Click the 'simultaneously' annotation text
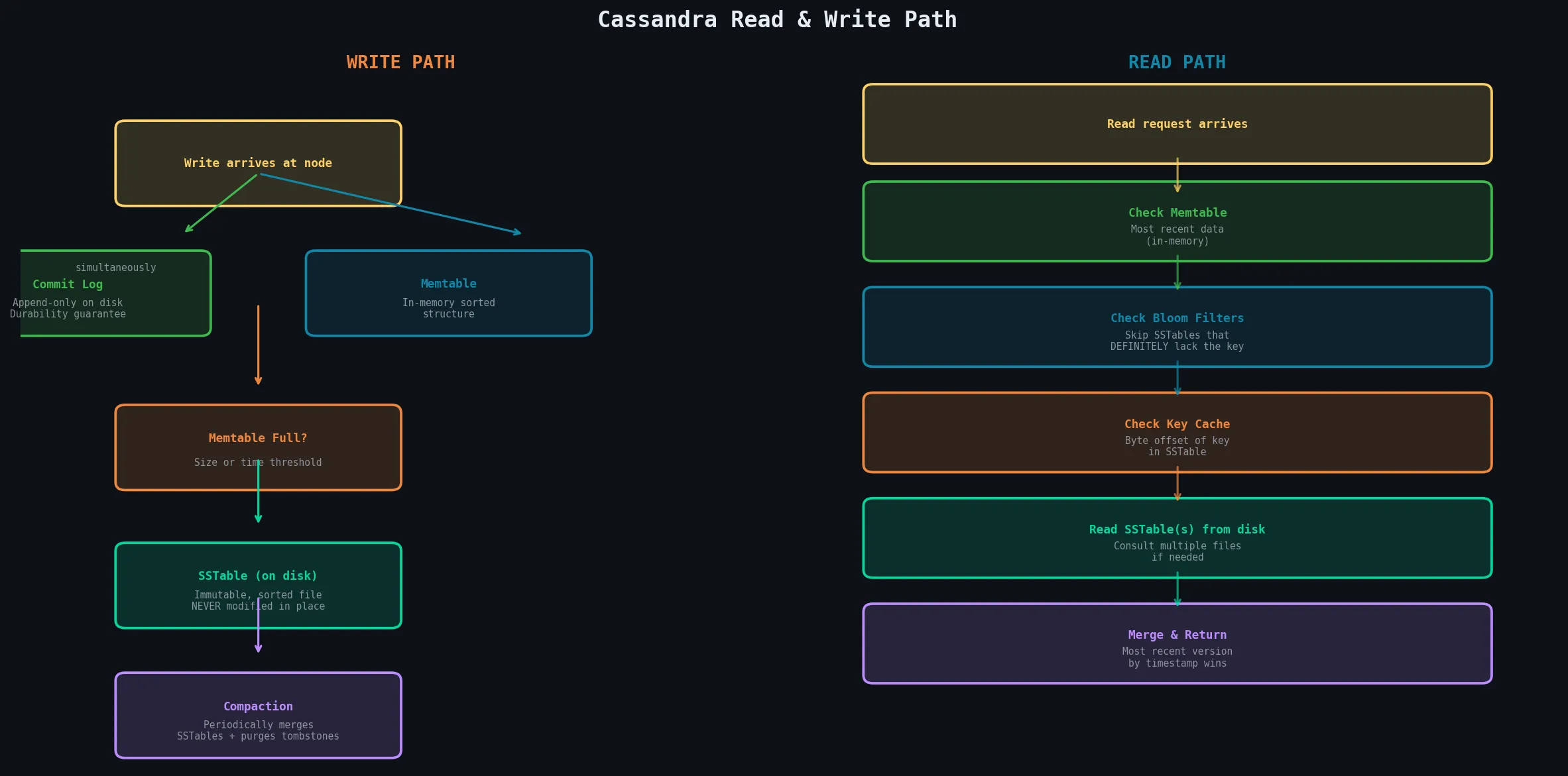1568x776 pixels. [x=116, y=268]
